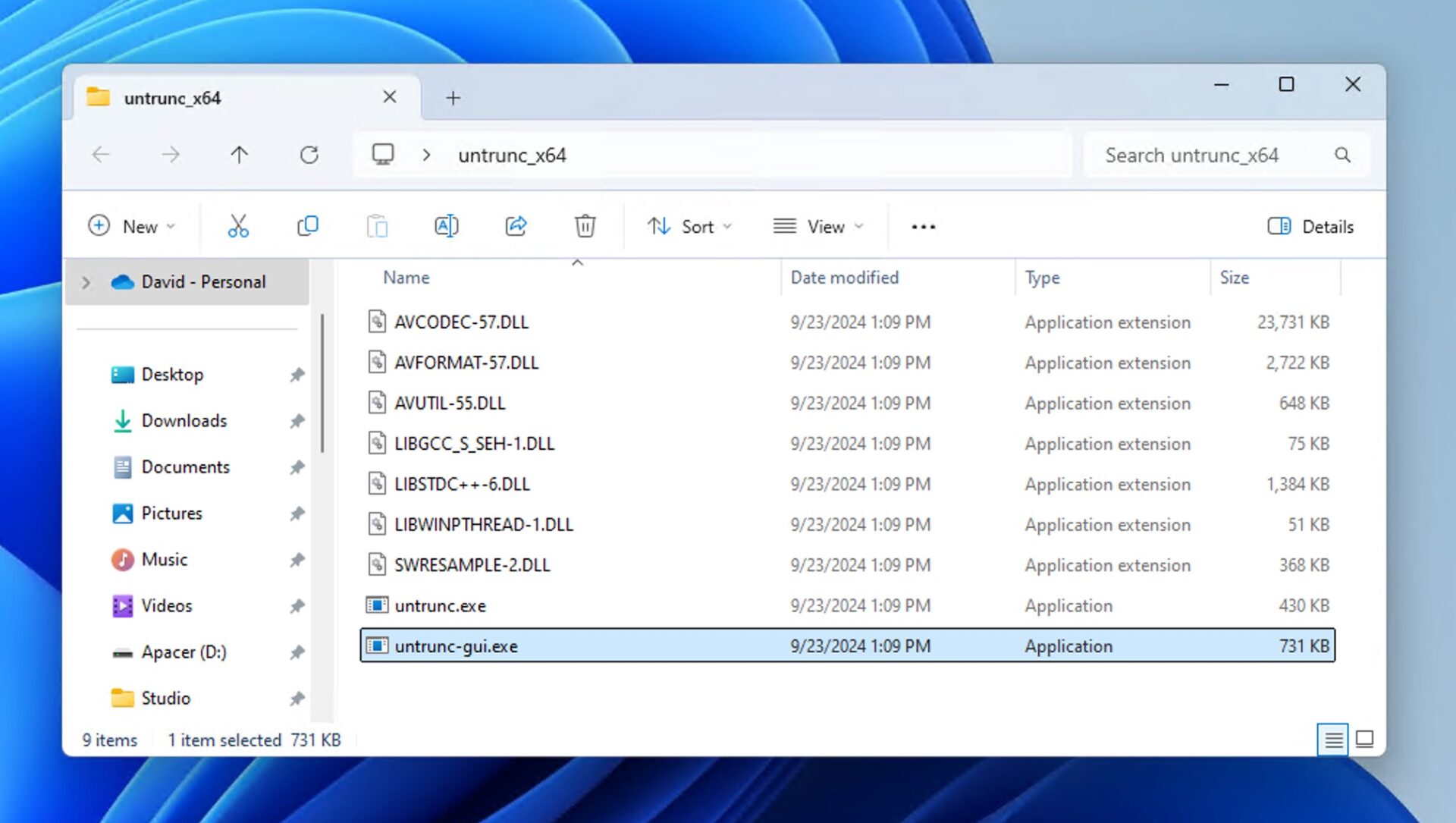
Task: Click the Paste icon in the toolbar
Action: click(x=377, y=225)
